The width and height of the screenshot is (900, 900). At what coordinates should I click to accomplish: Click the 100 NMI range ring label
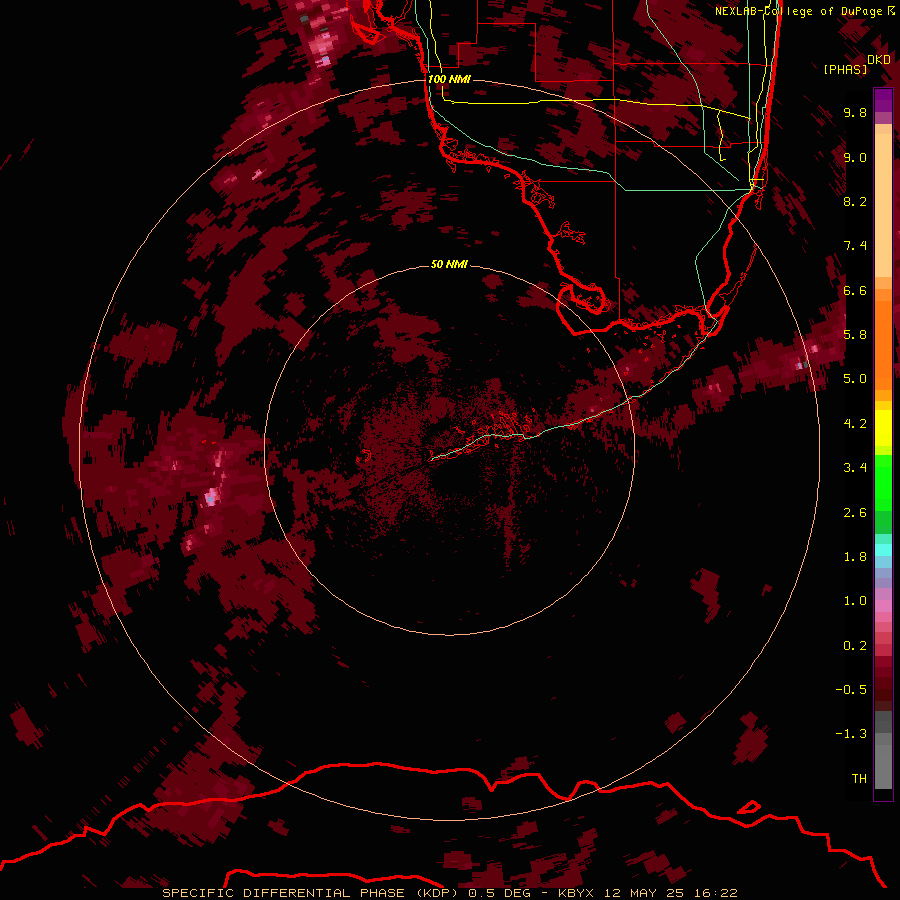click(x=449, y=79)
